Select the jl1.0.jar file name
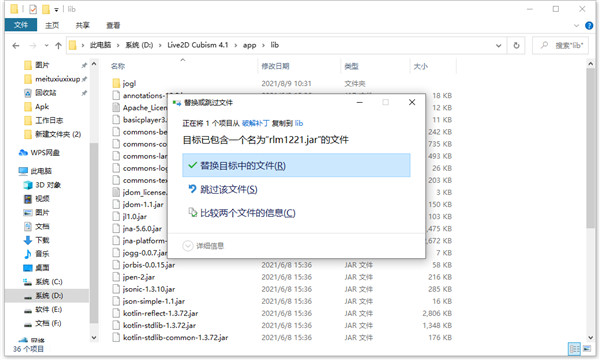600x360 pixels. [x=135, y=217]
